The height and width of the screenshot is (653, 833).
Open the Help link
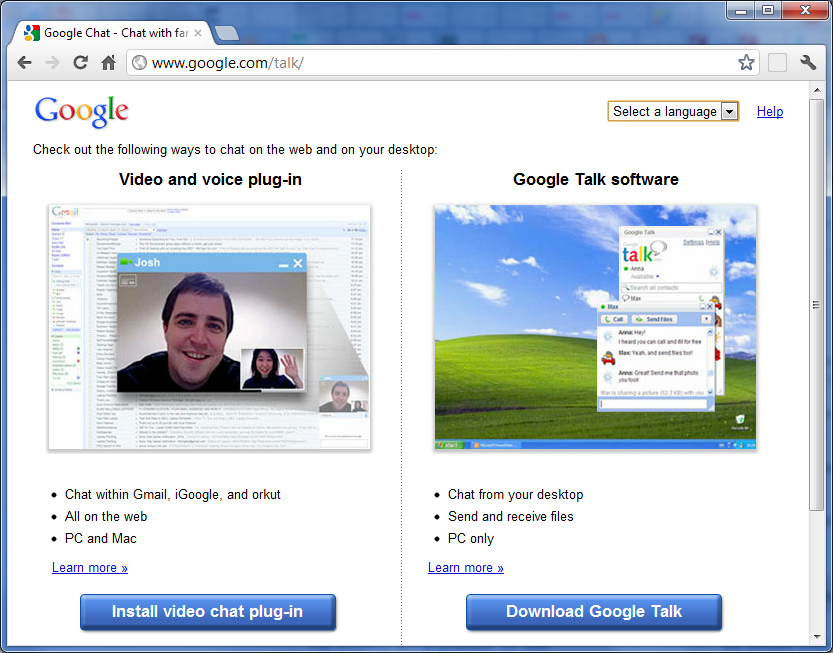(770, 112)
